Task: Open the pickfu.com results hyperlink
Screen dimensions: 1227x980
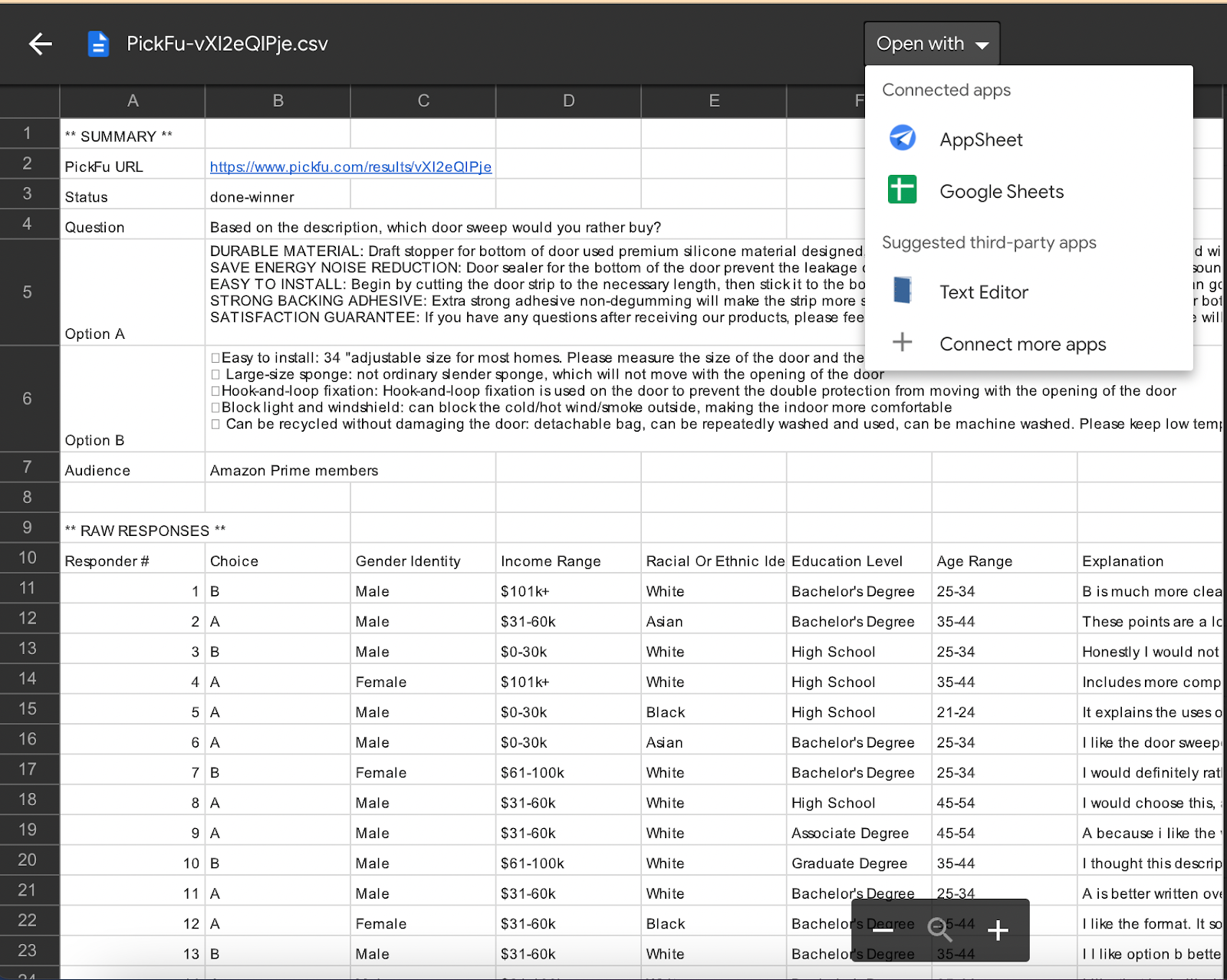Action: coord(350,166)
